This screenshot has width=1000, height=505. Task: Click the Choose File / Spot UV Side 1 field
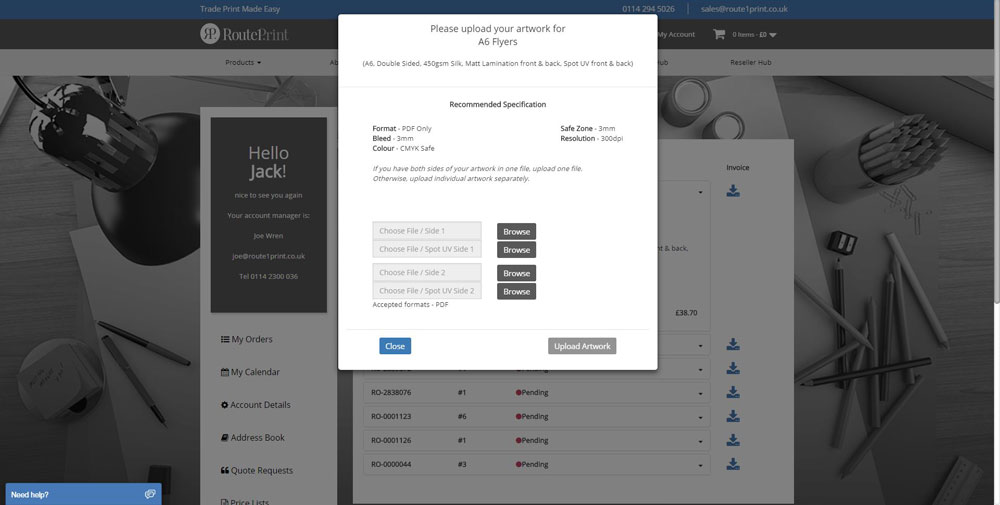point(427,249)
